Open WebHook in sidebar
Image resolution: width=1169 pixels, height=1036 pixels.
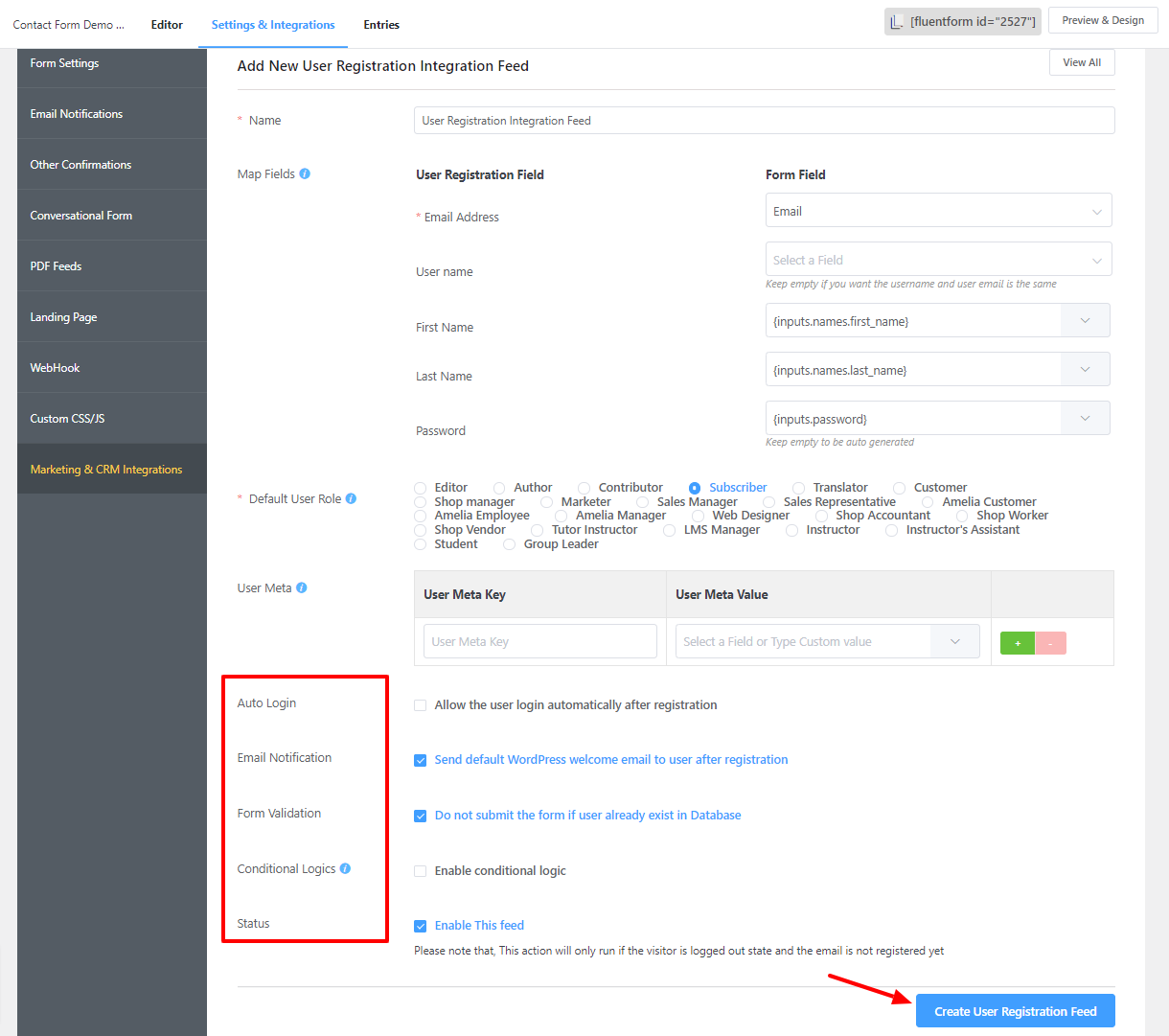(x=112, y=368)
